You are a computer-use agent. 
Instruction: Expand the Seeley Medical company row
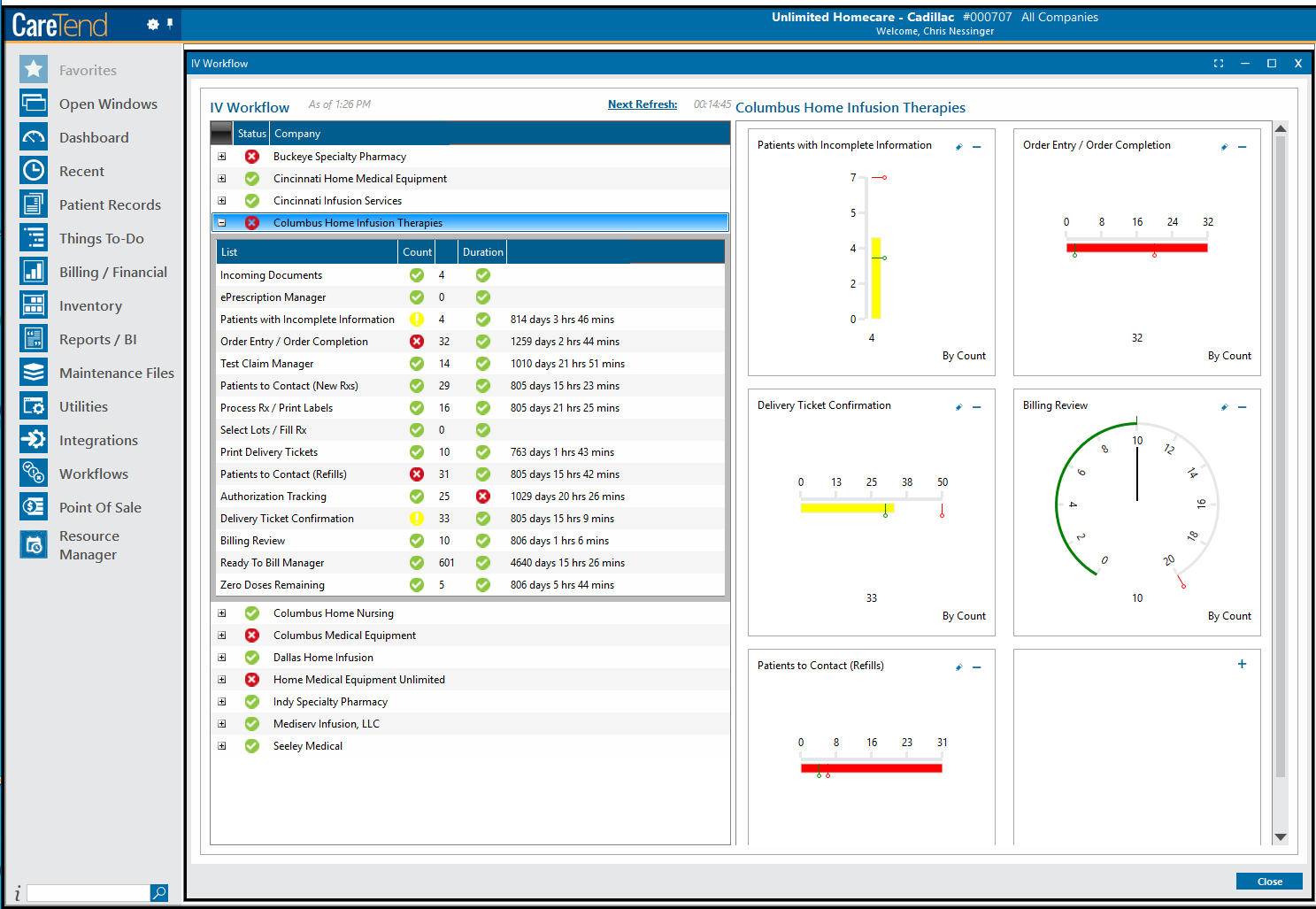[x=222, y=745]
